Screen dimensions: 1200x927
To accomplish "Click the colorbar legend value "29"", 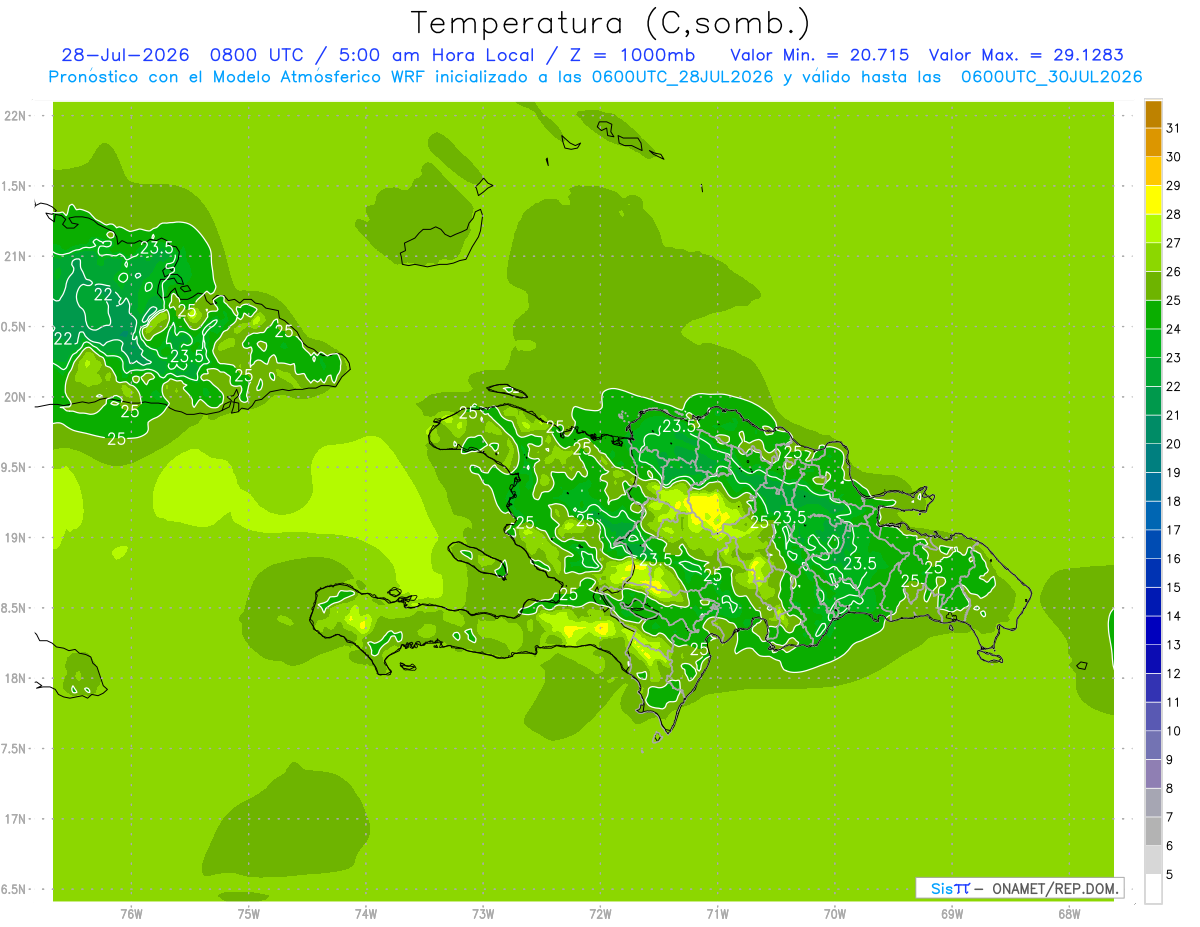I will [1174, 186].
